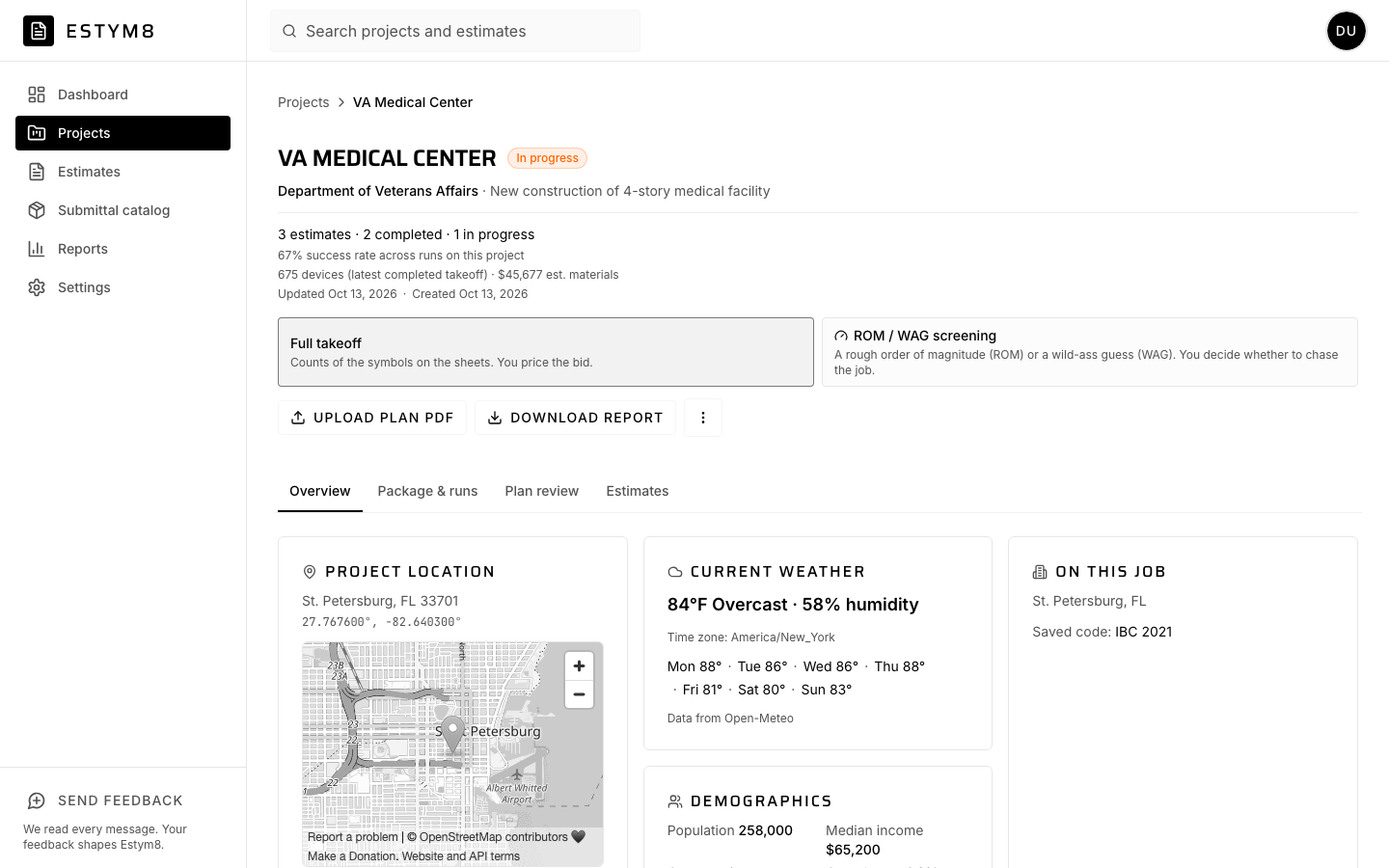The image size is (1389, 868).
Task: Click the IBC 2021 saved code value
Action: pos(1144,632)
